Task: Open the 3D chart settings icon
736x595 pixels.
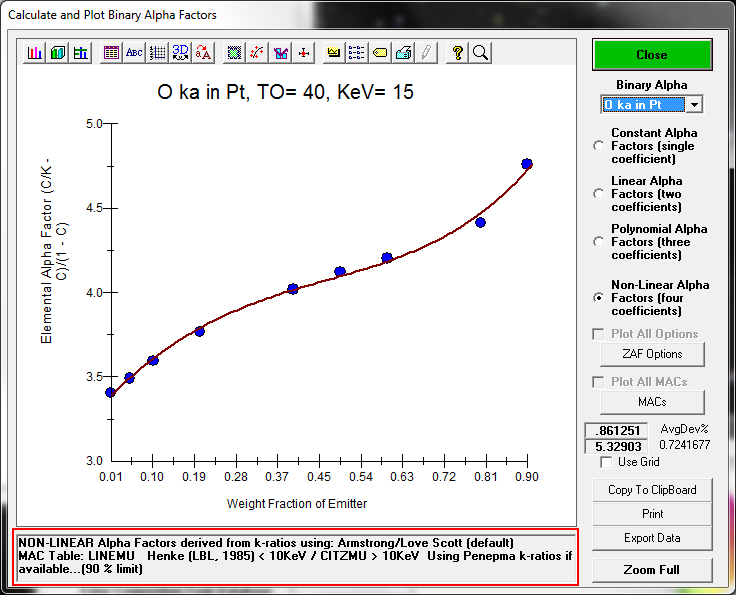Action: (x=181, y=53)
